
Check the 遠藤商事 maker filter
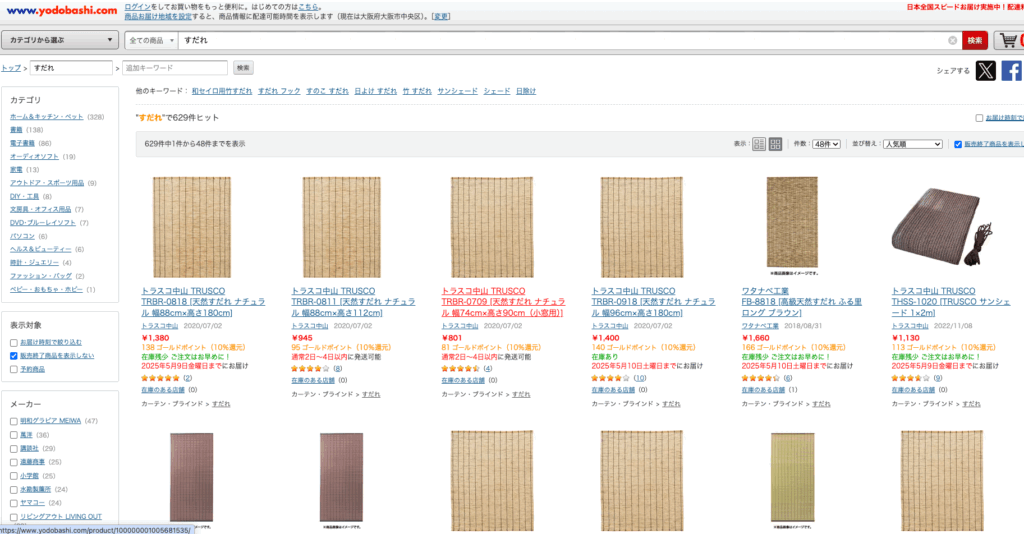(14, 462)
